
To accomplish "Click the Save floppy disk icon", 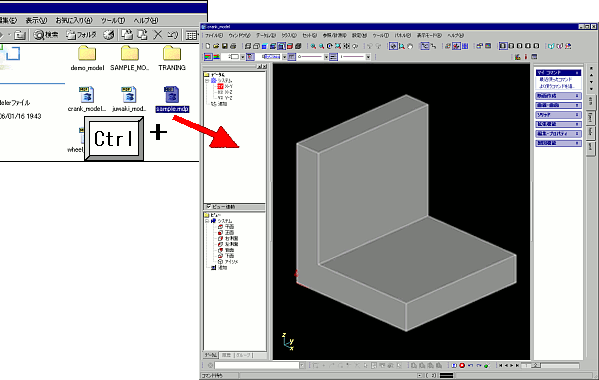I will [225, 46].
